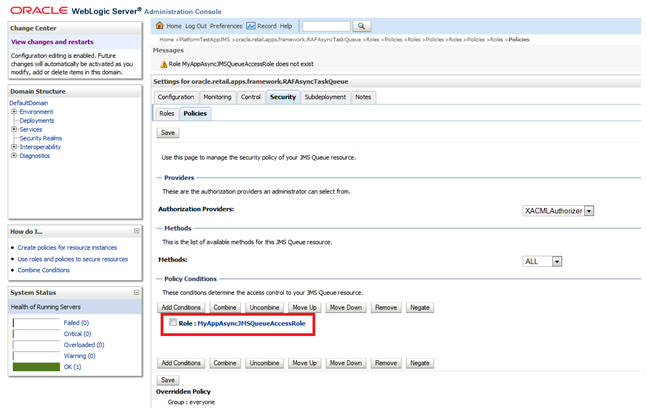Image resolution: width=647 pixels, height=408 pixels.
Task: Open the Notes tab
Action: coord(363,97)
